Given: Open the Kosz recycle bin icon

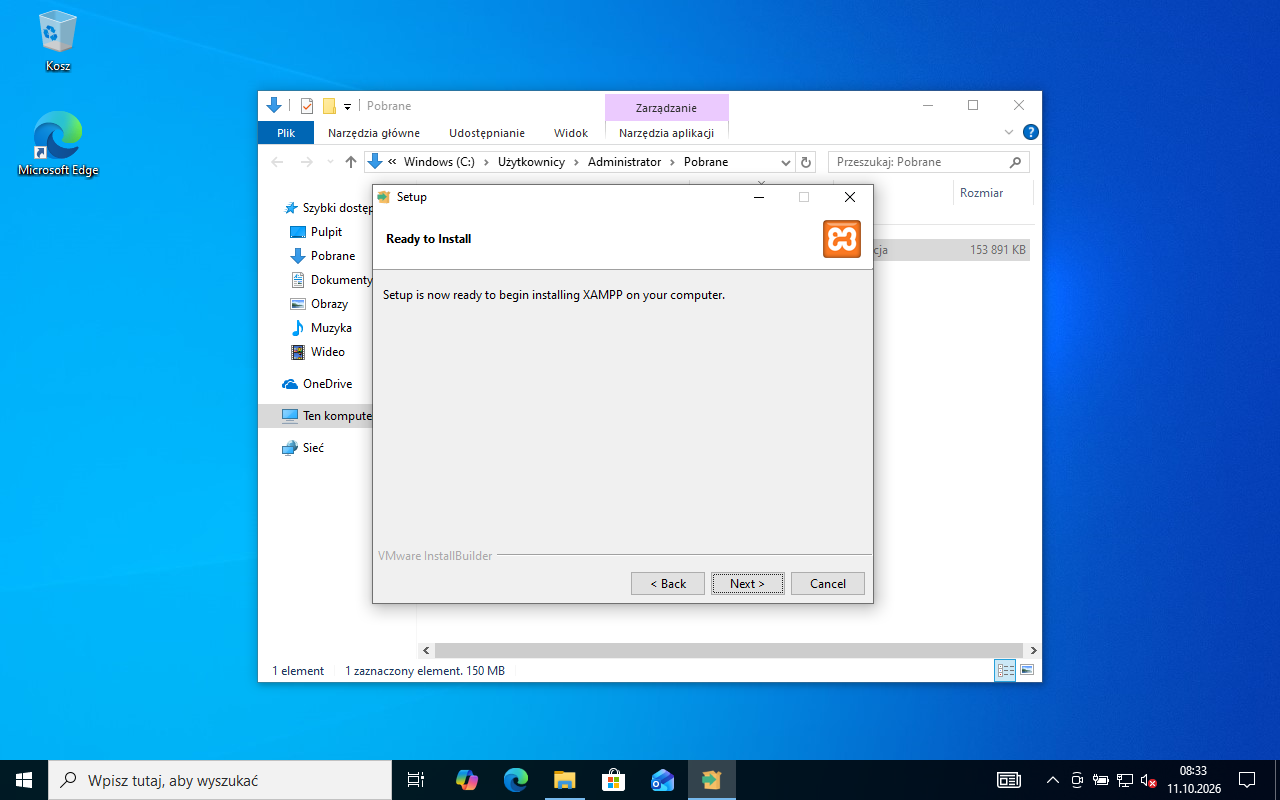Looking at the screenshot, I should point(58,41).
